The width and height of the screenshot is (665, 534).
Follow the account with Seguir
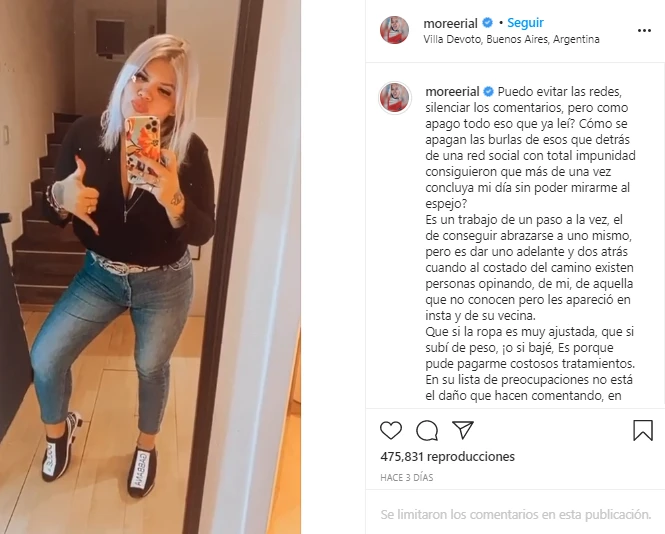point(525,22)
